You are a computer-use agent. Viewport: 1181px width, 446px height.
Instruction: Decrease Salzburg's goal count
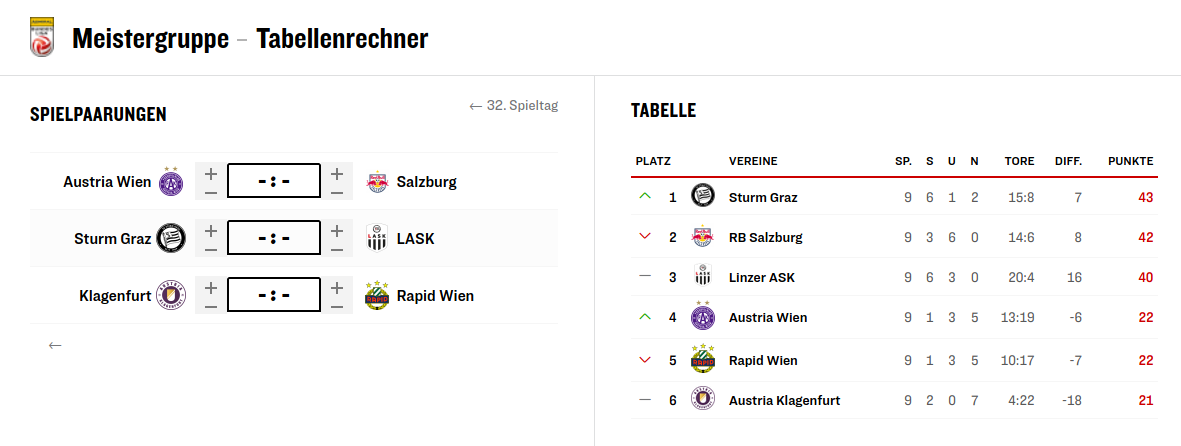[x=337, y=192]
